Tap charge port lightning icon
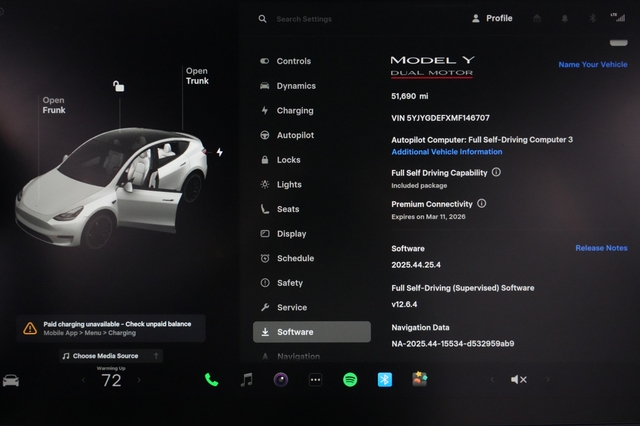Screen dimensions: 640x426 (220, 152)
